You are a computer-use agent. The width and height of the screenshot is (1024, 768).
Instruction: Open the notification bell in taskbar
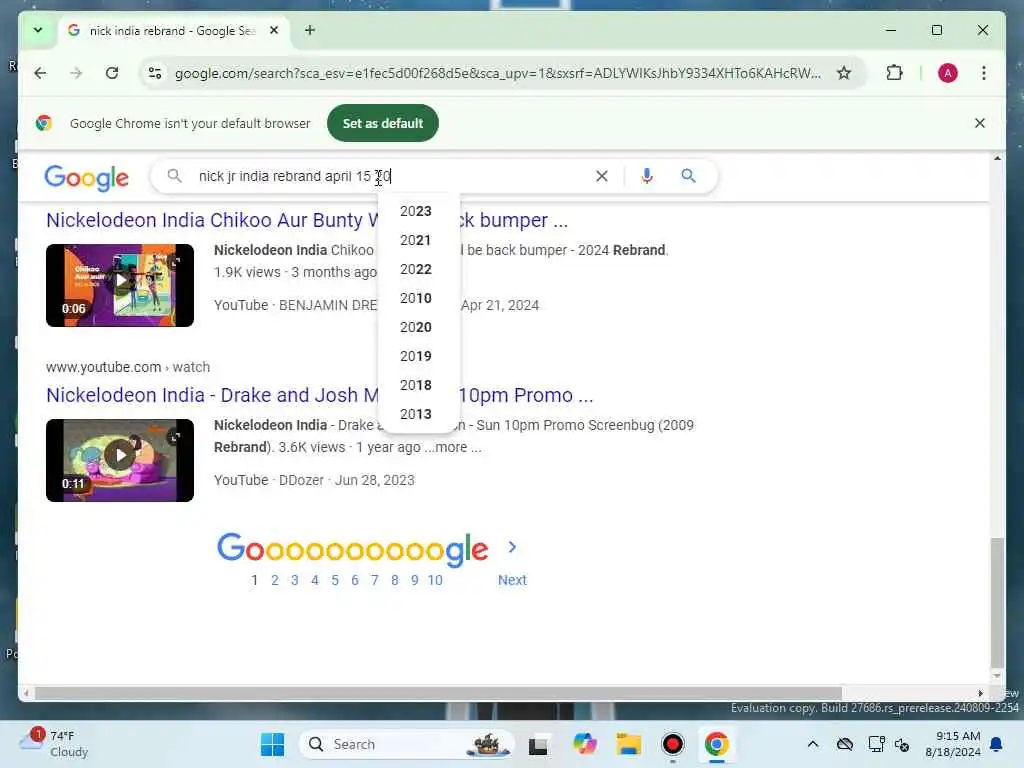997,744
